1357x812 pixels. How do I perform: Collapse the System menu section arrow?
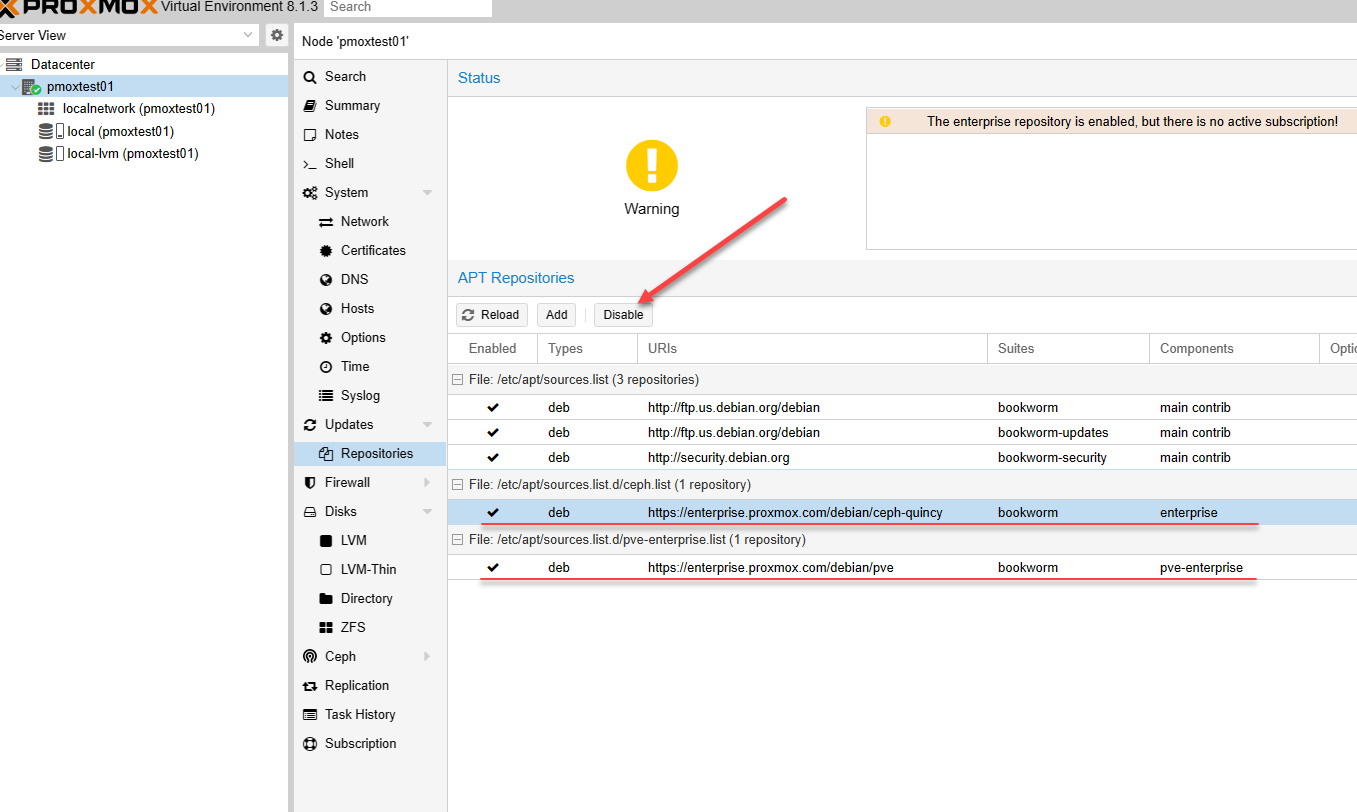[427, 193]
